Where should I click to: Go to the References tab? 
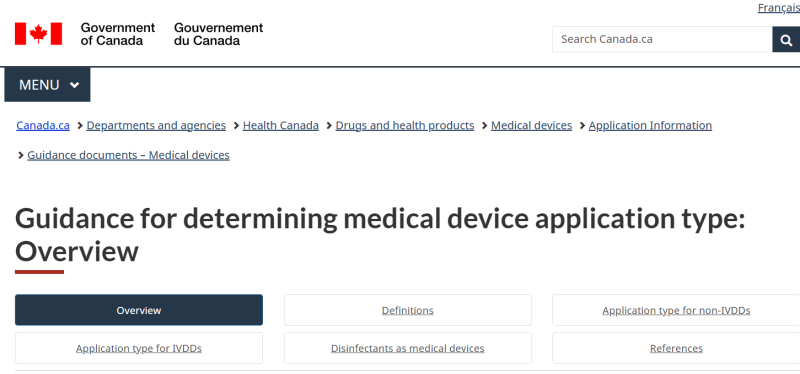676,348
